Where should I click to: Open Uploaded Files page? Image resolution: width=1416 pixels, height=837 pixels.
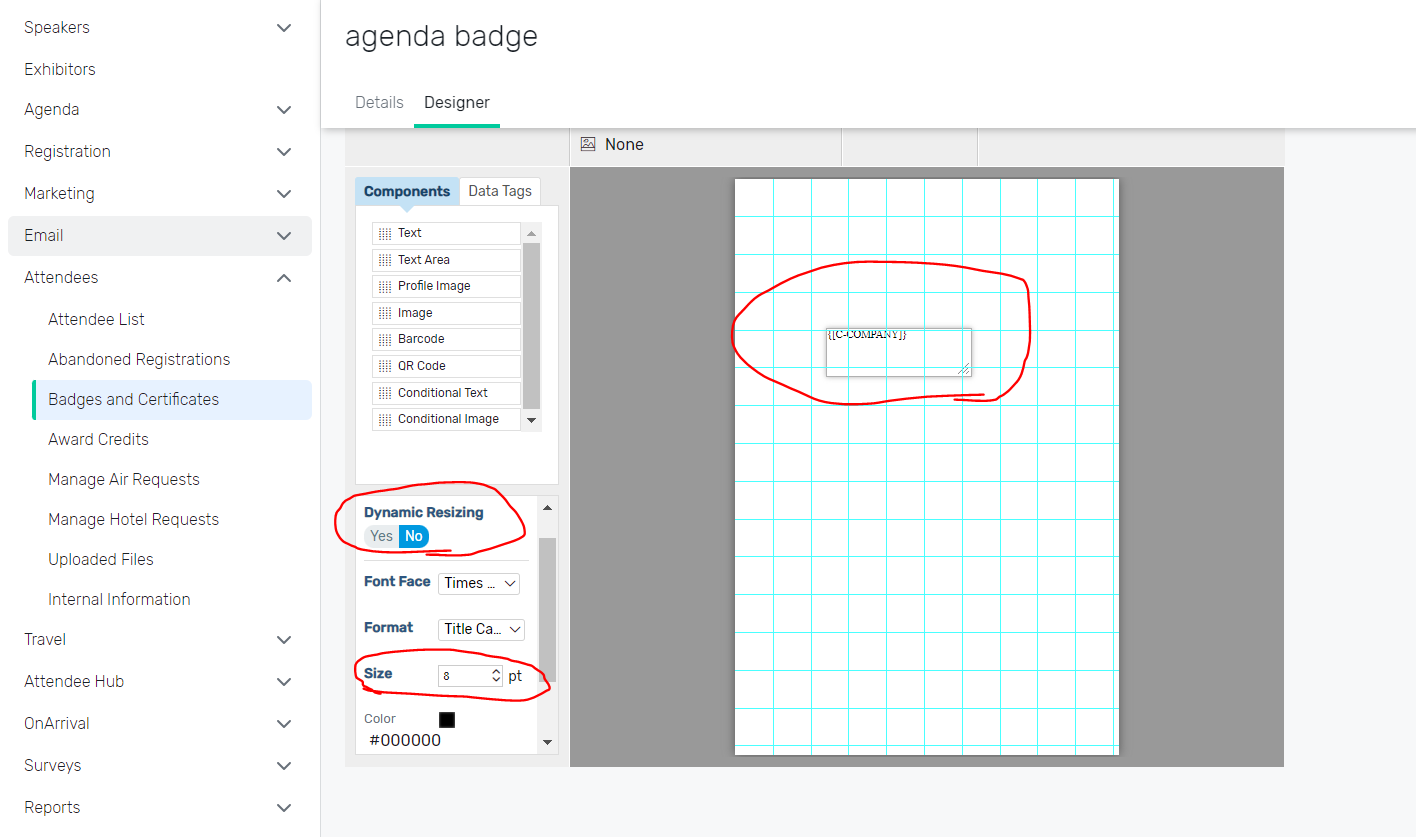click(101, 559)
